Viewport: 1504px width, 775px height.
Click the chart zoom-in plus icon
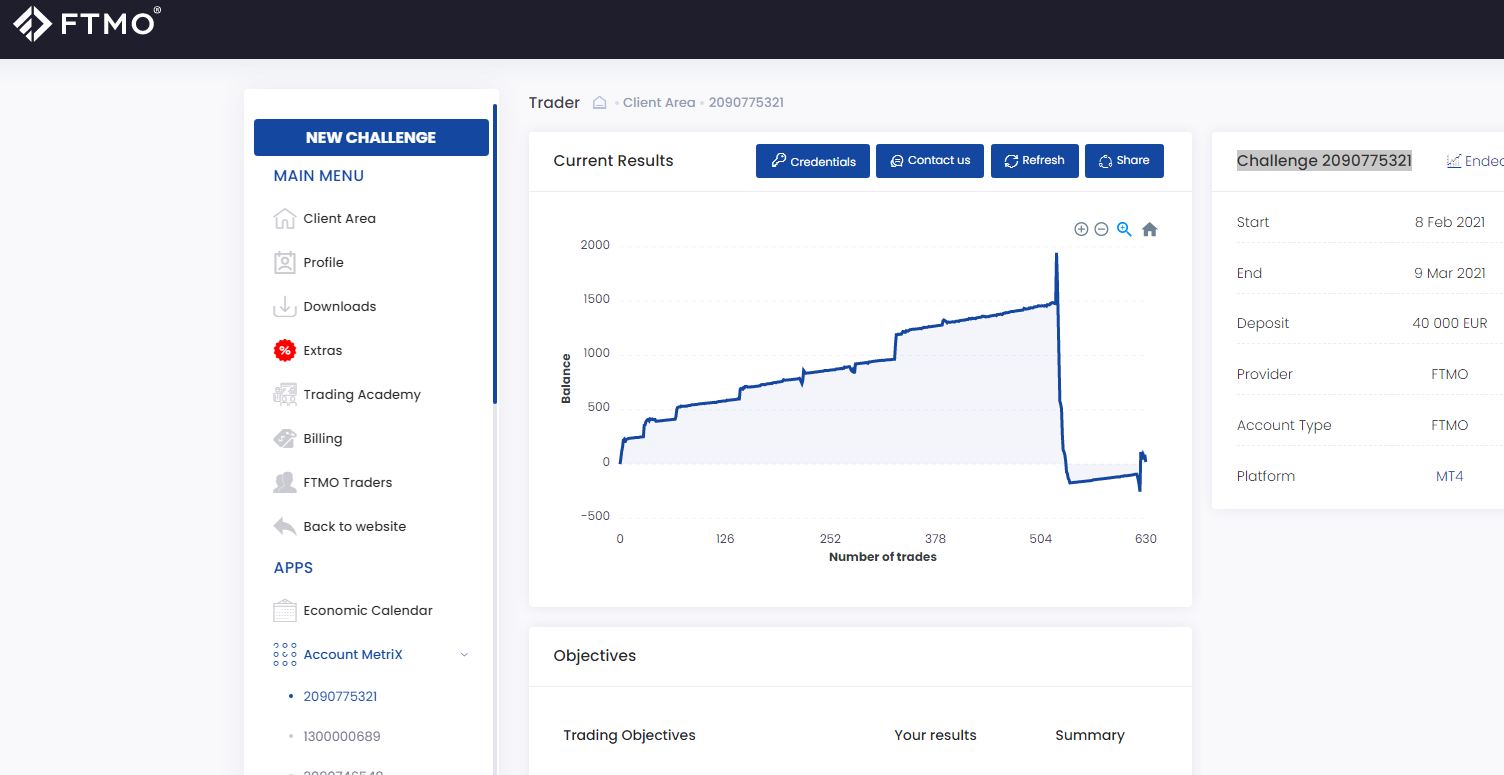(x=1081, y=229)
